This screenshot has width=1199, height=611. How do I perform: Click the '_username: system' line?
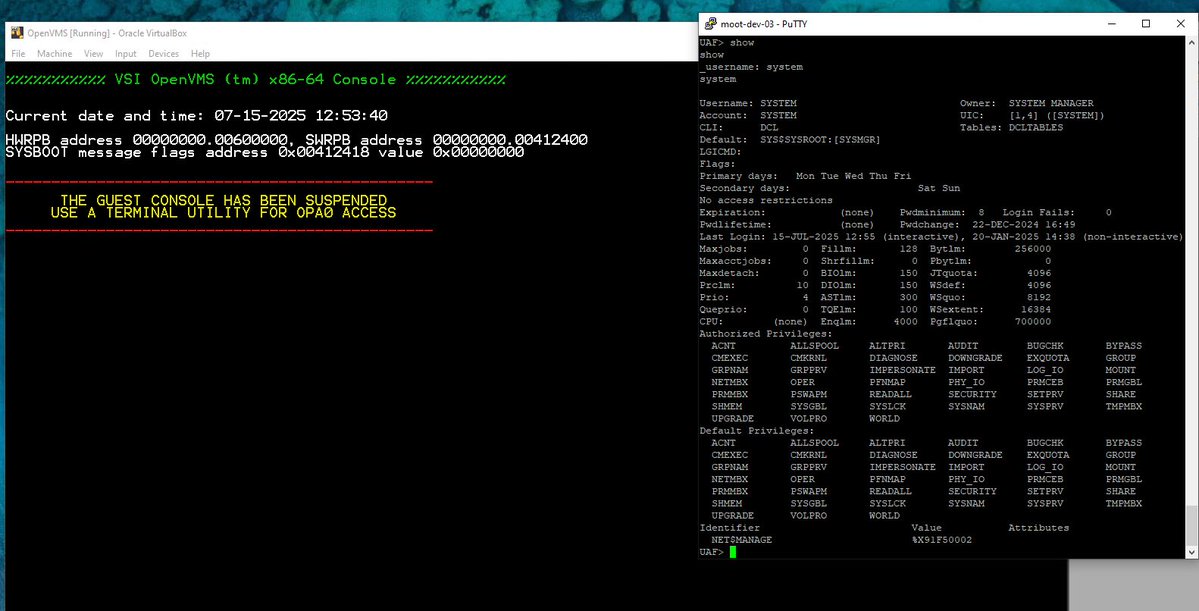tap(751, 67)
